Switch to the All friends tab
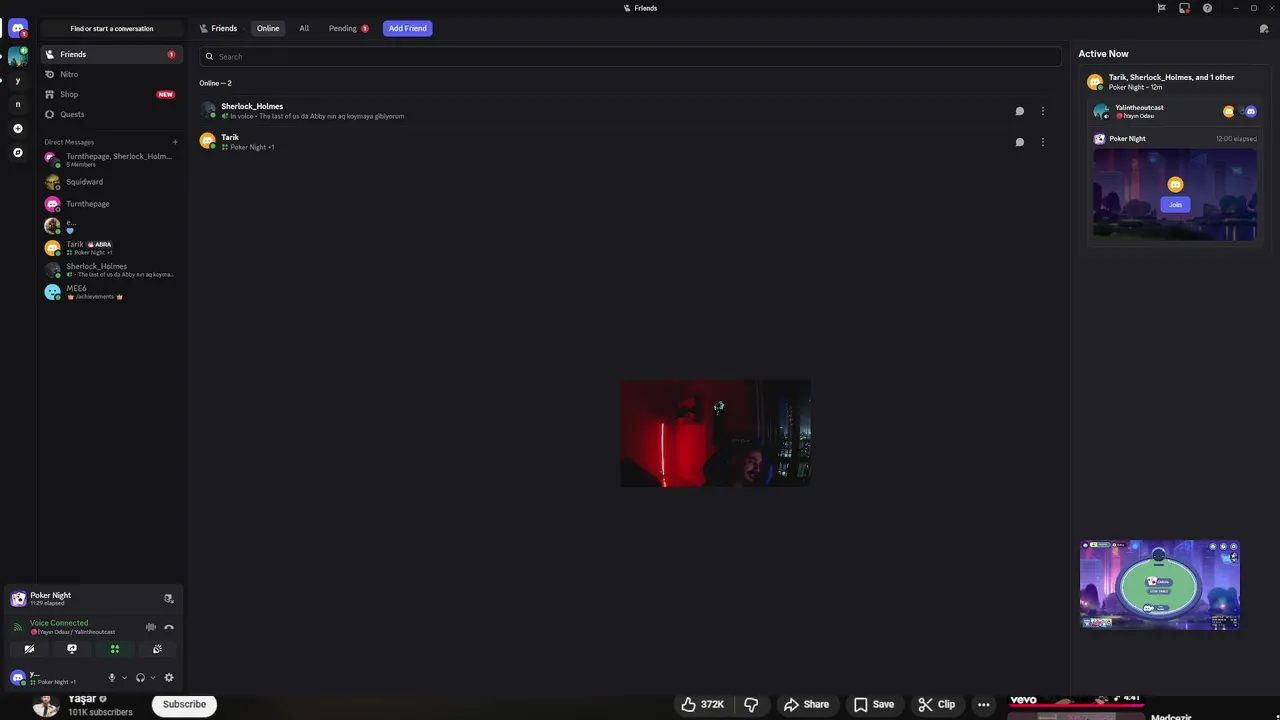This screenshot has width=1280, height=720. click(304, 28)
